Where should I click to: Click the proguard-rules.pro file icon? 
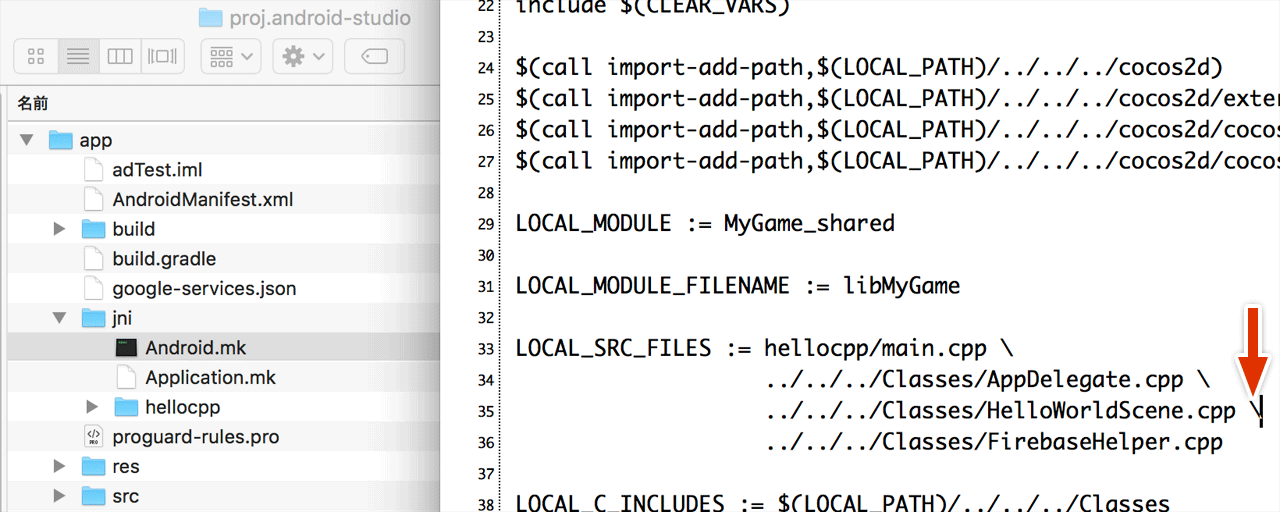[93, 437]
